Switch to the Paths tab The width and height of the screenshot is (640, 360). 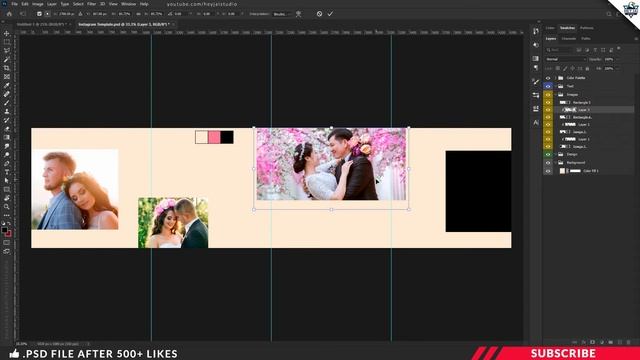click(x=586, y=39)
